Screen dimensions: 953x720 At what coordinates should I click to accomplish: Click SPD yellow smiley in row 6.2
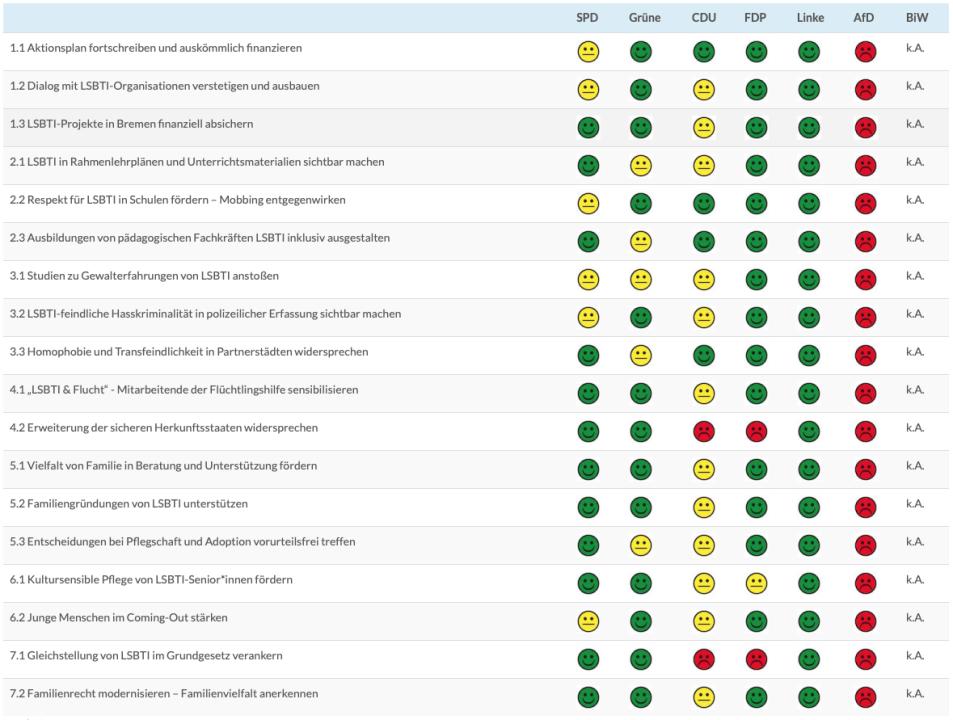(x=588, y=622)
